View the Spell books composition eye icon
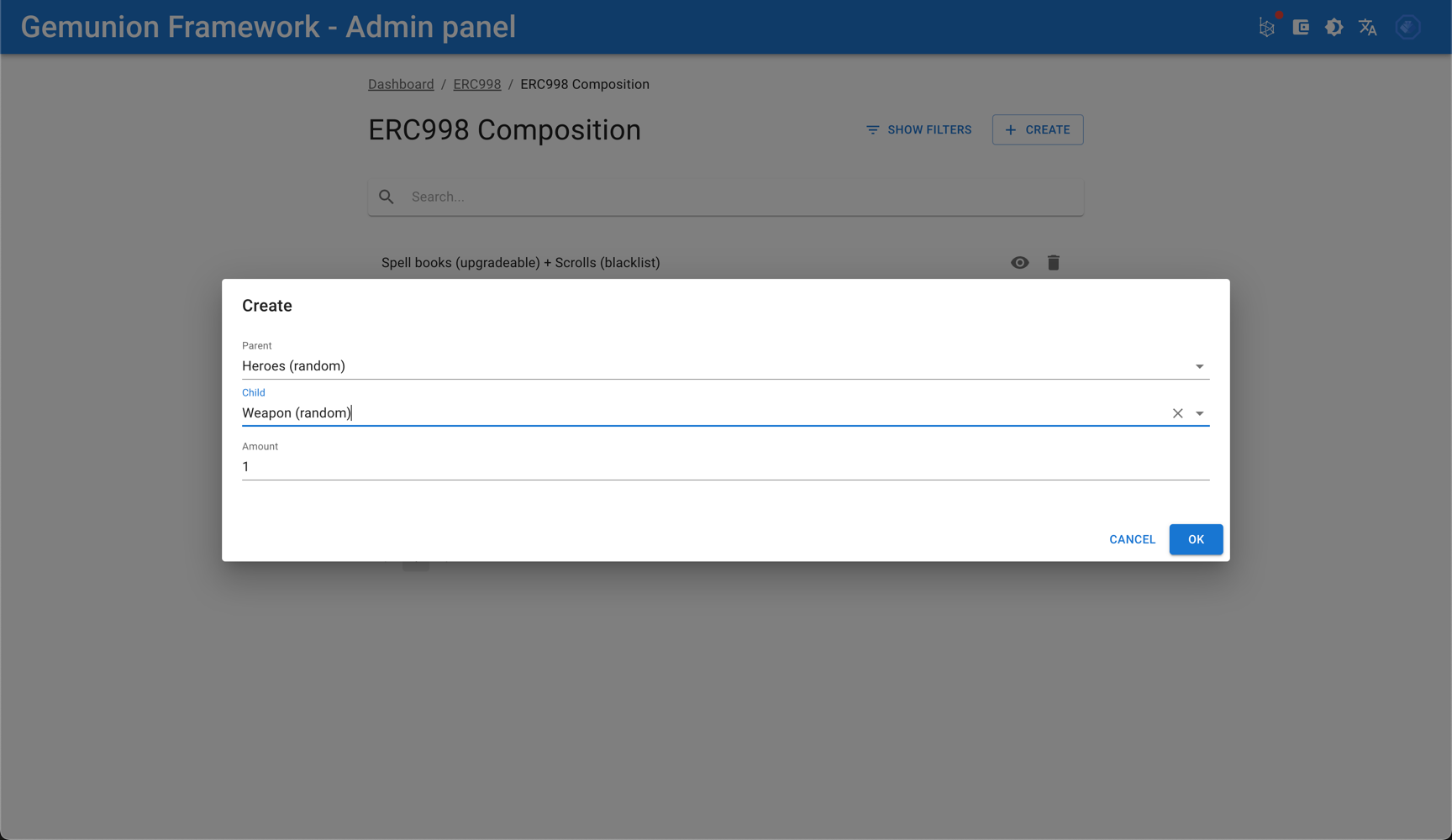 pos(1019,263)
